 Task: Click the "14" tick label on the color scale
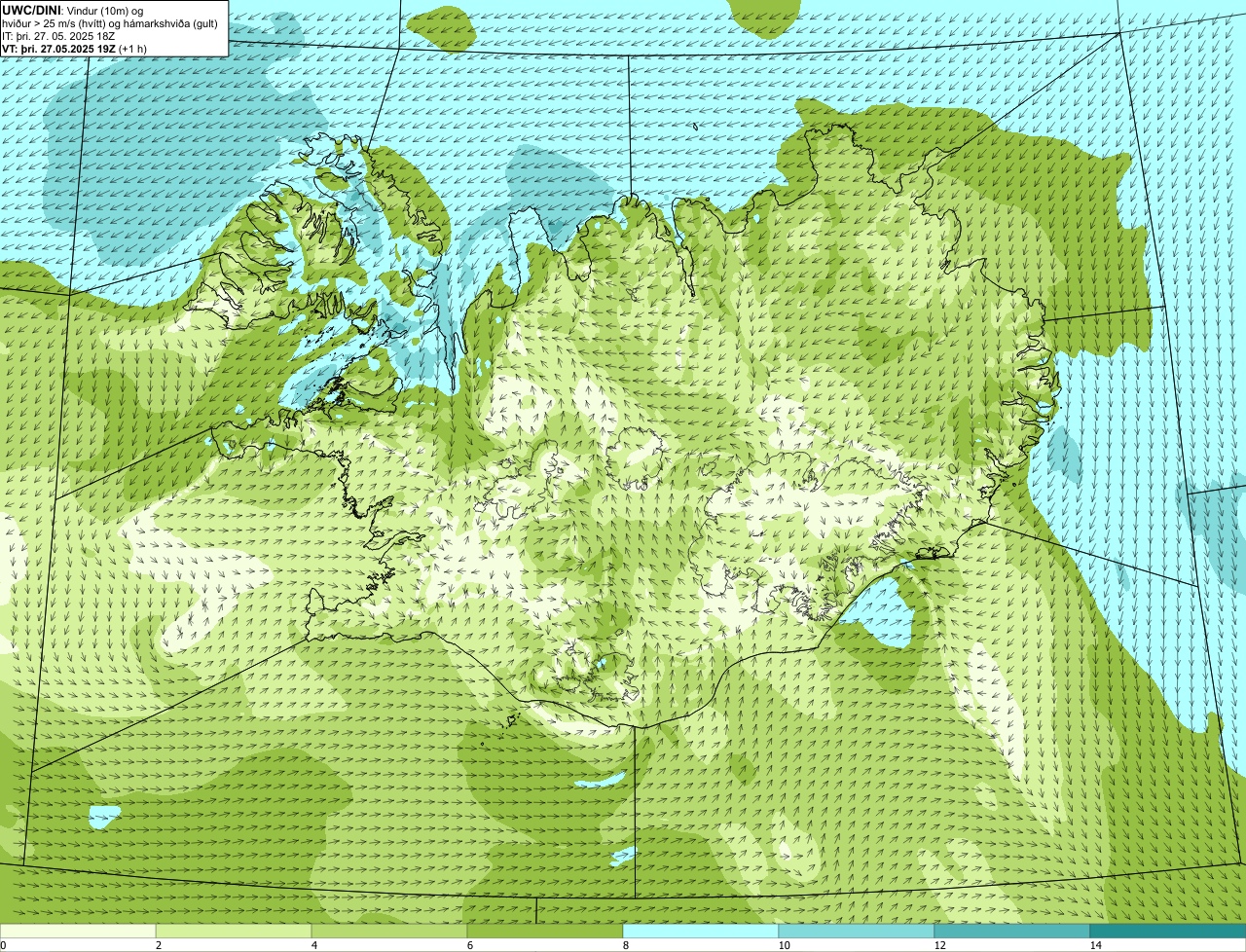click(x=1095, y=945)
